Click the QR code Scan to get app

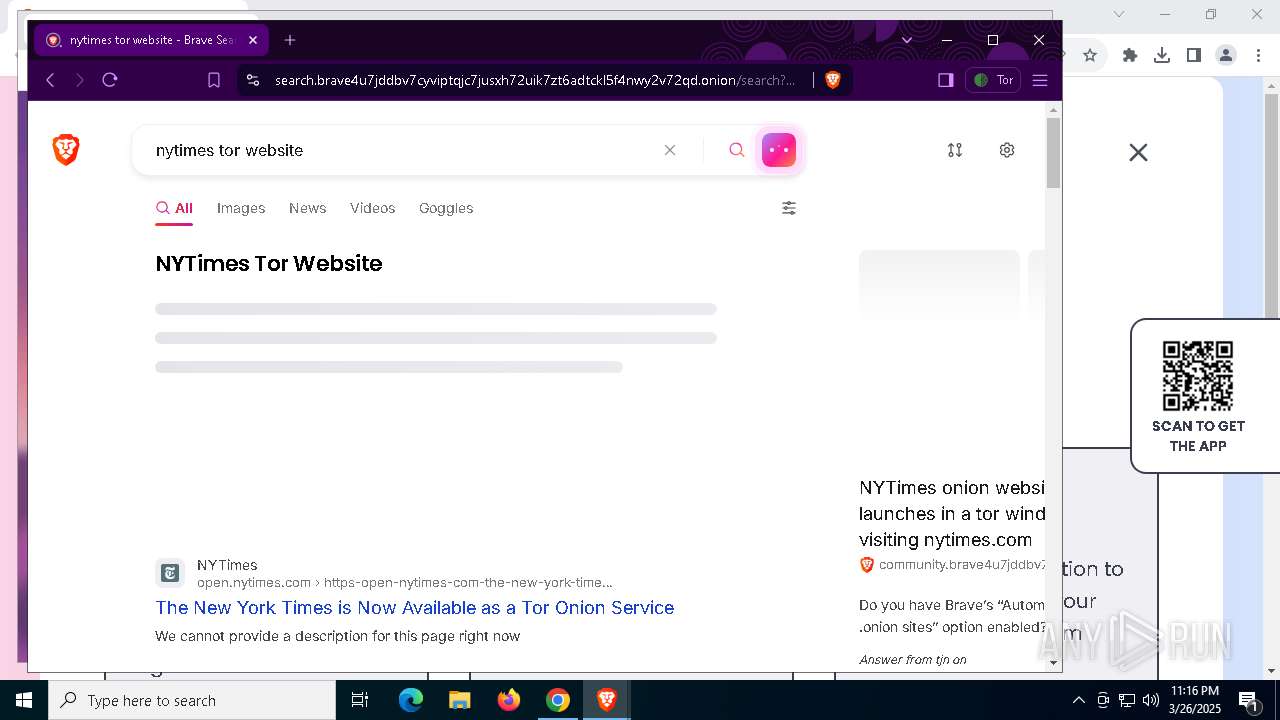(1198, 376)
